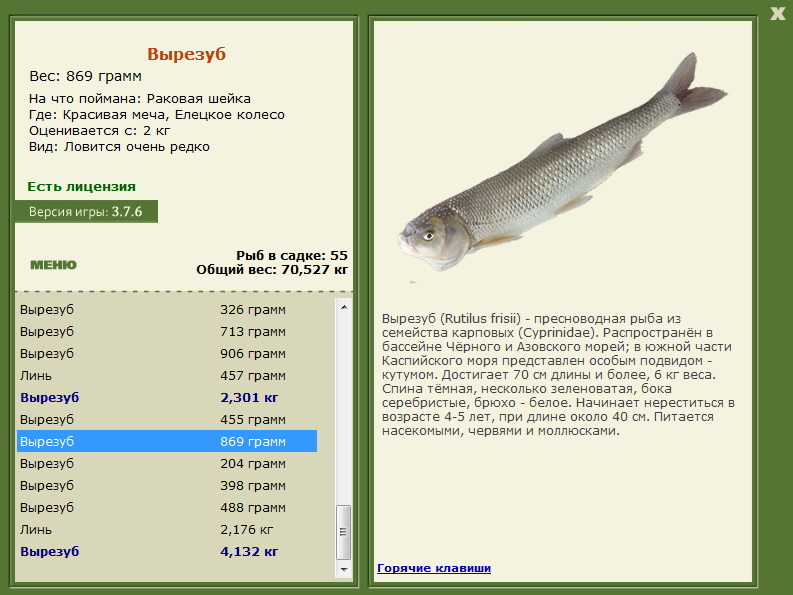793x595 pixels.
Task: Click the Где: Красивая меча, Елецкое колесо line
Action: point(157,115)
